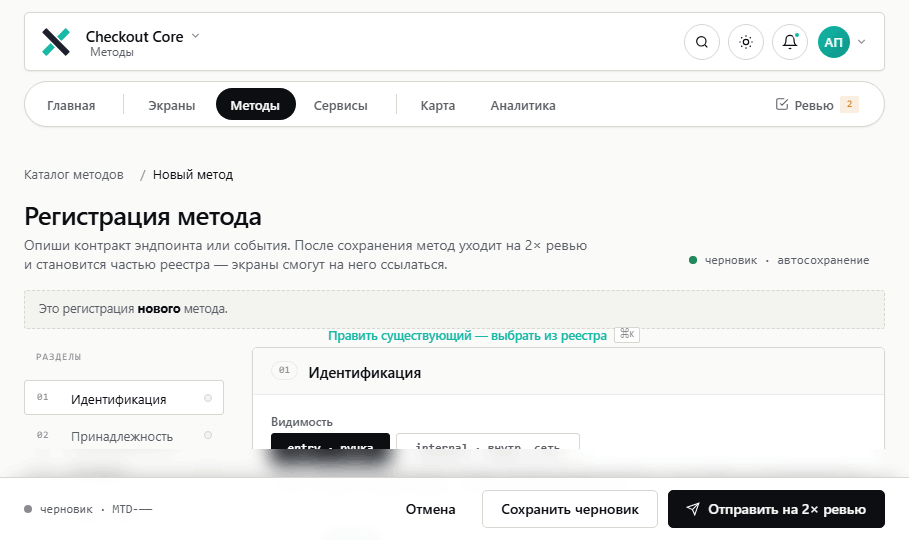Open the search magnifier icon
Image resolution: width=909 pixels, height=540 pixels.
[x=701, y=42]
